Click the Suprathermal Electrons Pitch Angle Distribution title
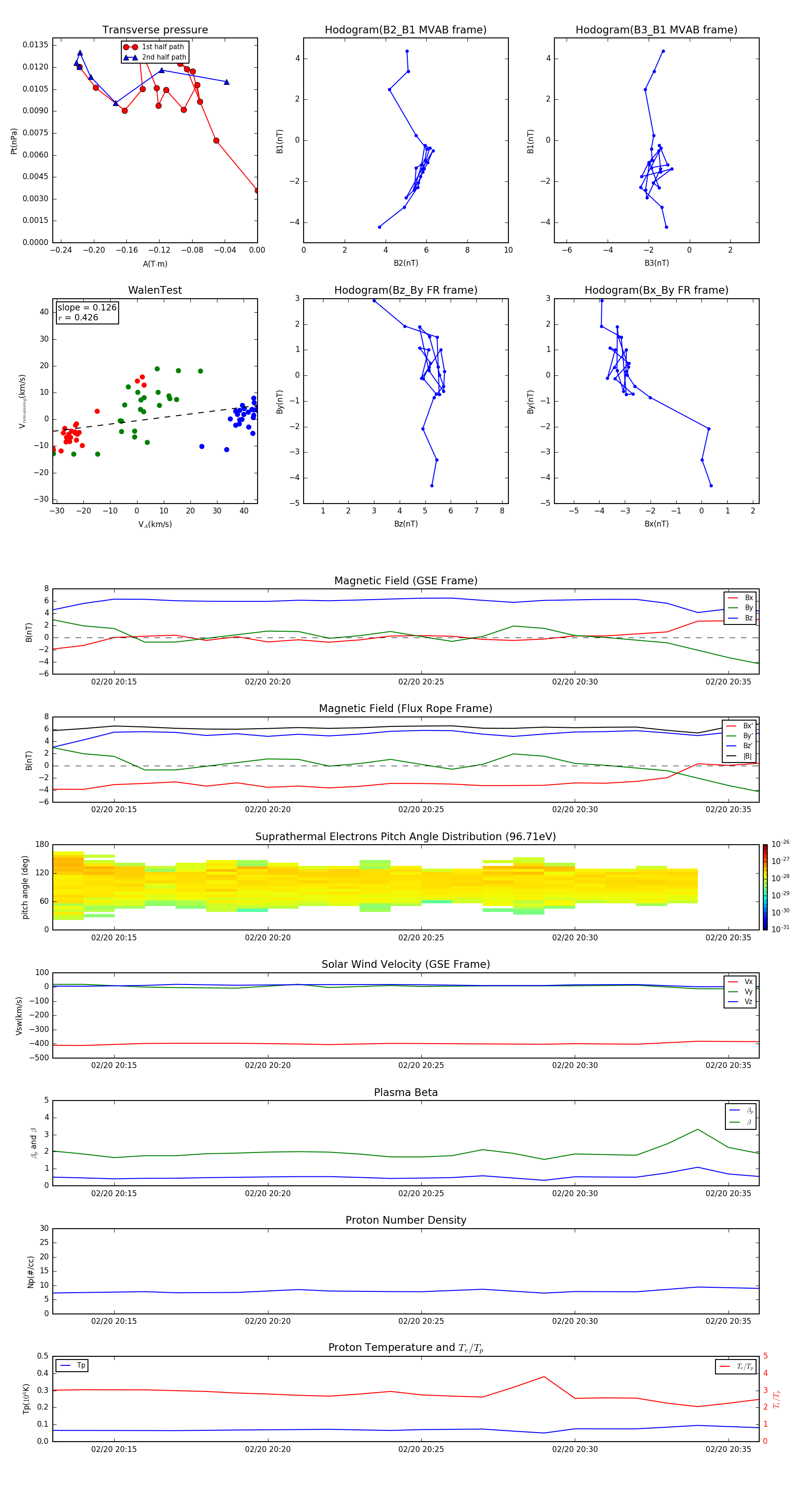 (x=406, y=837)
